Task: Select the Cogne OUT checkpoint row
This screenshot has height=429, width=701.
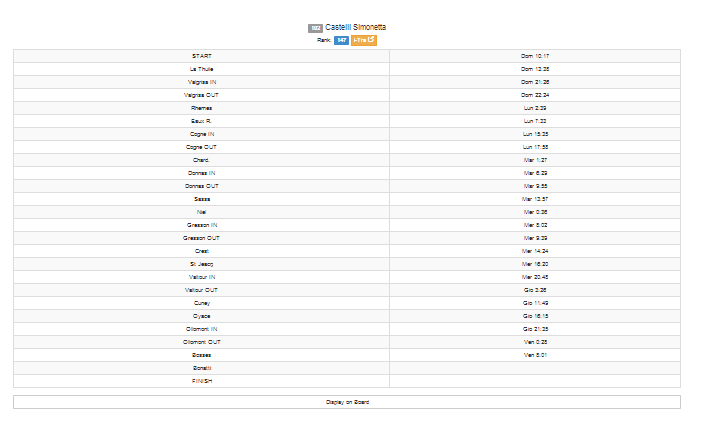Action: [347, 147]
